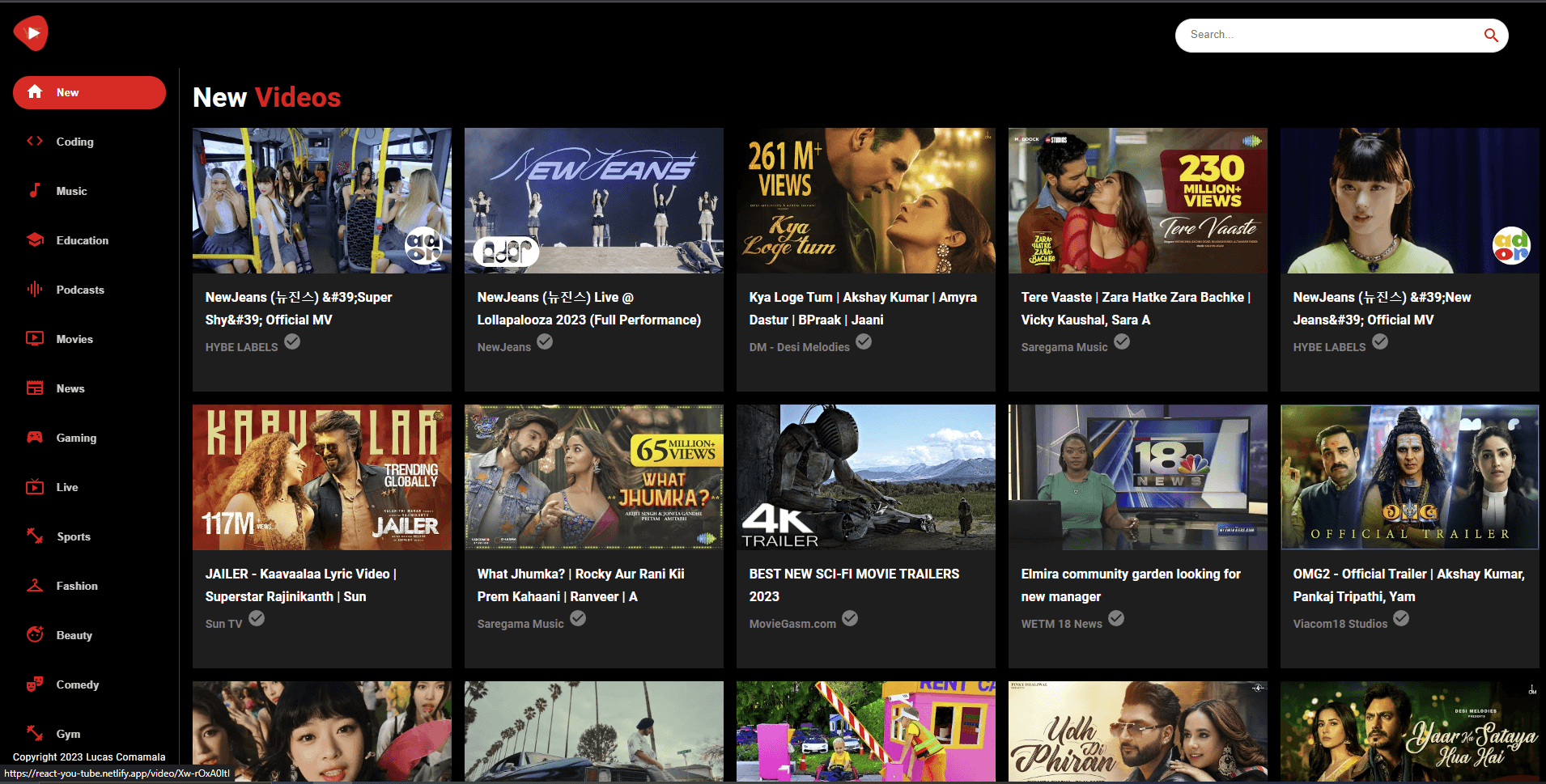Open the Gaming category label
The width and height of the screenshot is (1546, 784).
pyautogui.click(x=76, y=438)
